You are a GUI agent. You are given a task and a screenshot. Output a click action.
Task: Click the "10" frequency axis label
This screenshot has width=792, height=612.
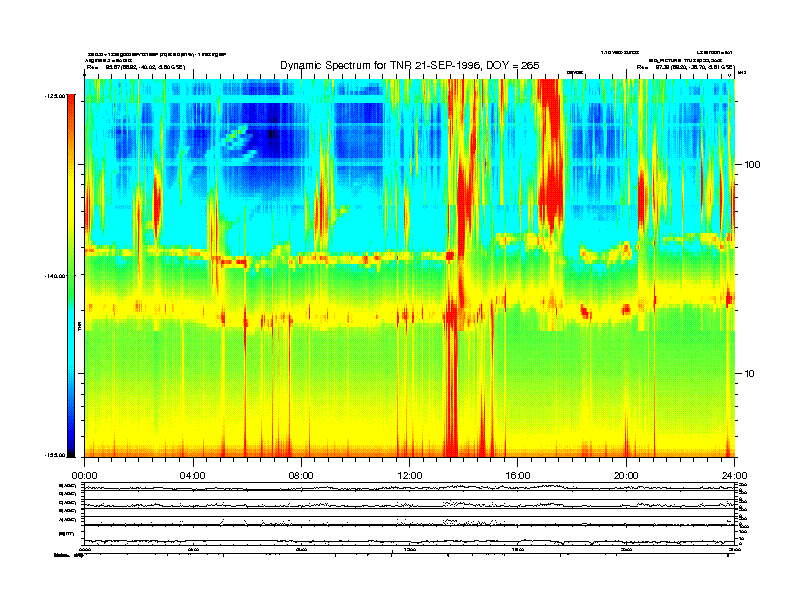click(x=749, y=374)
